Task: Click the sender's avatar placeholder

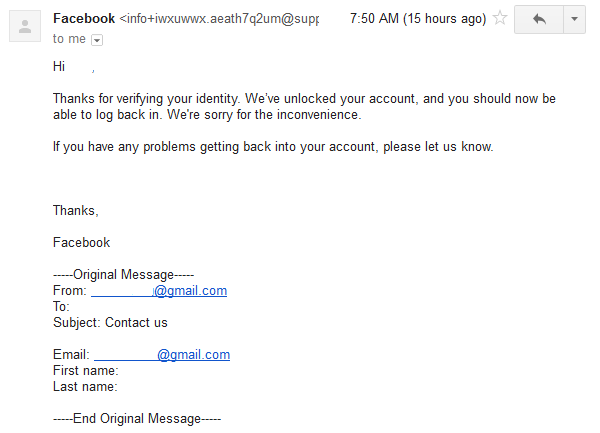Action: pos(25,26)
